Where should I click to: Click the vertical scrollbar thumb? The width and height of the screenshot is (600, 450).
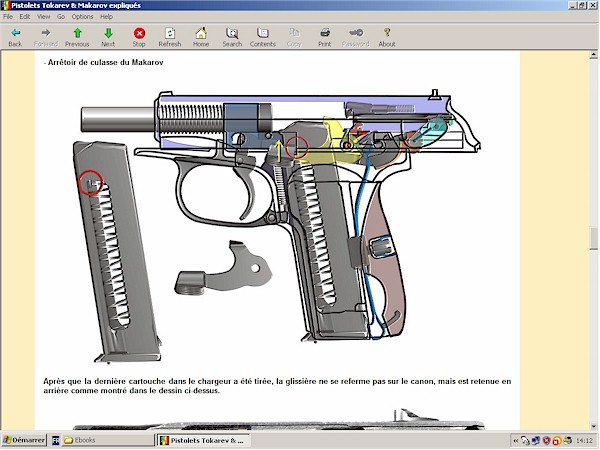(x=593, y=238)
